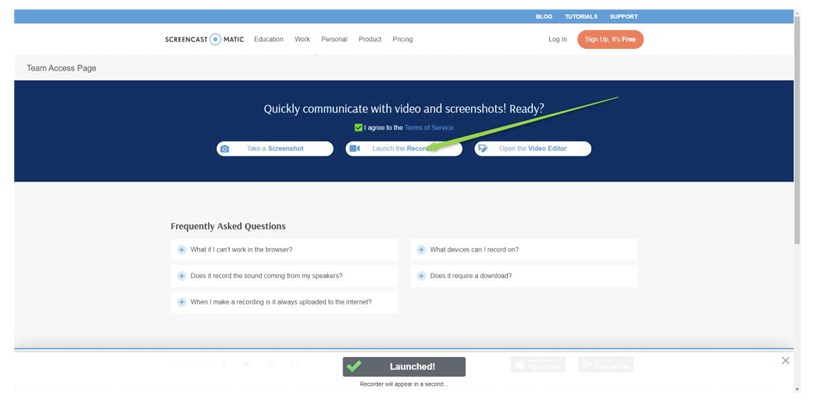Click the camera icon on Take a Screenshot
The image size is (814, 413).
click(225, 149)
